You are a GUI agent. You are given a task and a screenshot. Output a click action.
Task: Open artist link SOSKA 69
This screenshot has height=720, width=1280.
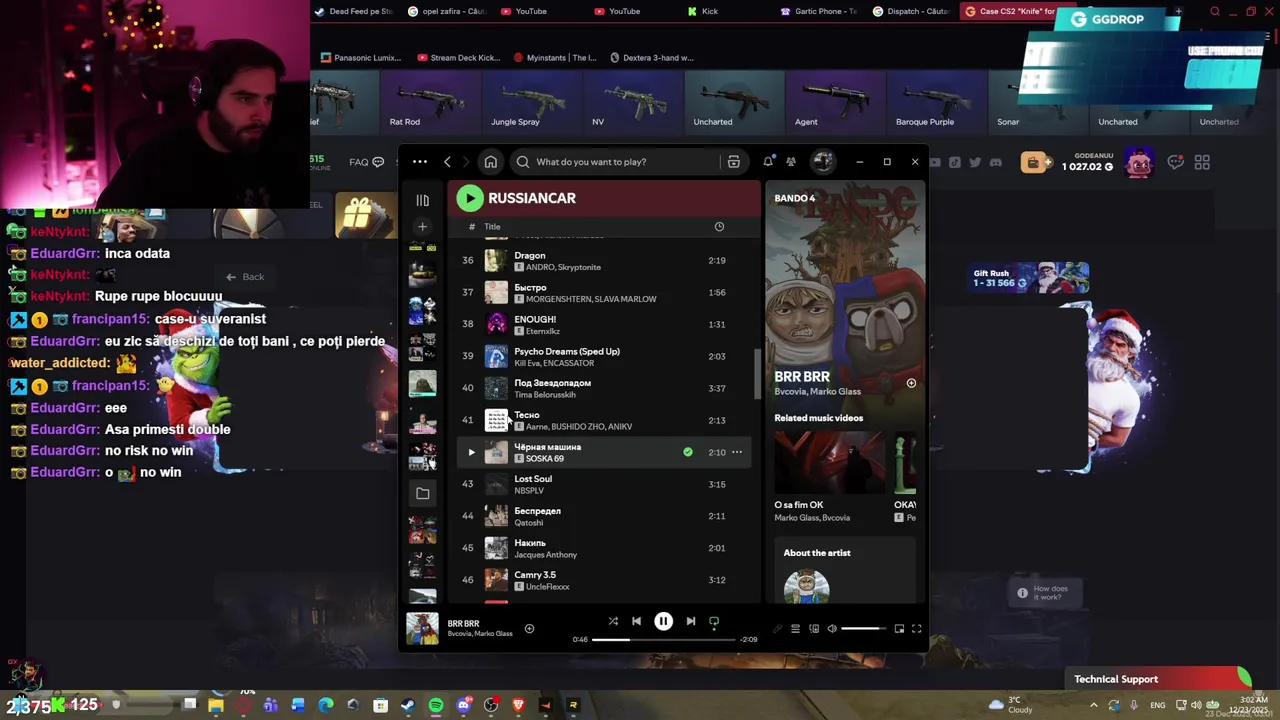click(545, 459)
